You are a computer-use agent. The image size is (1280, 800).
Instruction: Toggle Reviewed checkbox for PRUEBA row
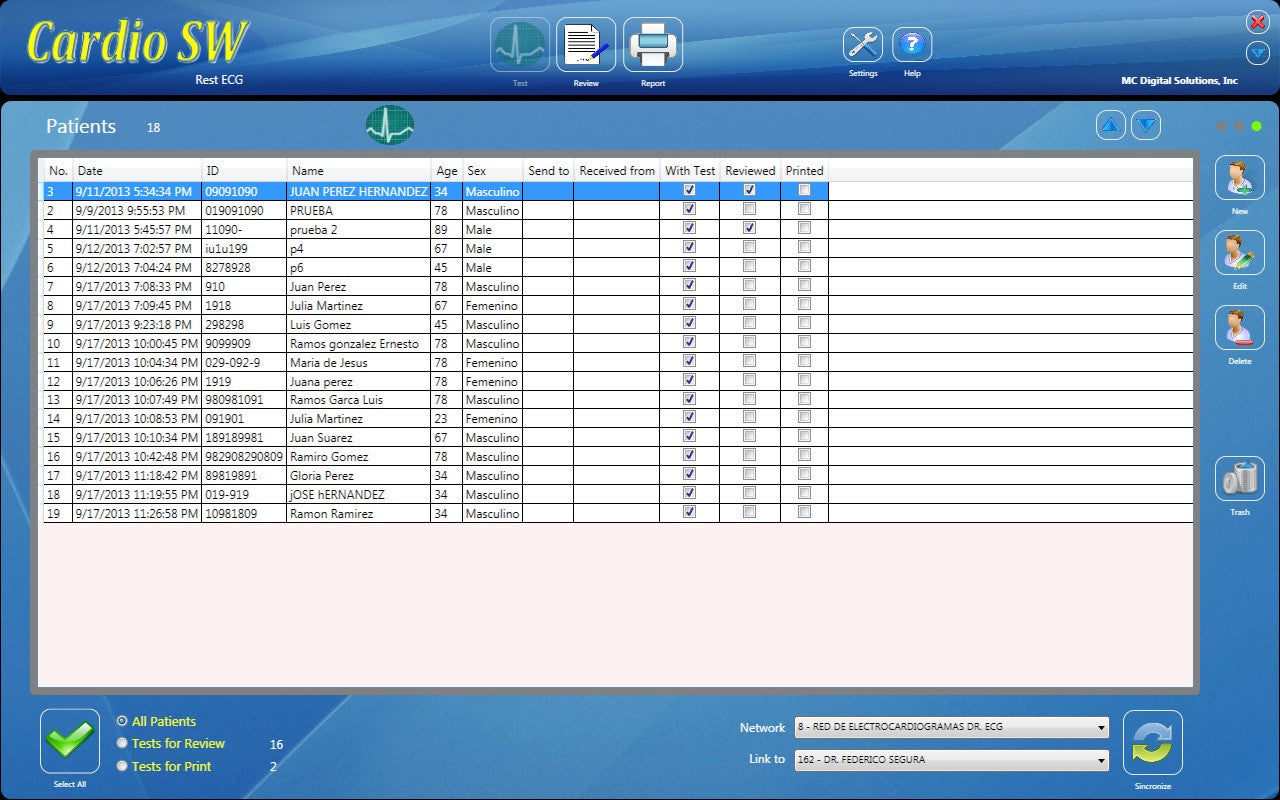pos(749,209)
